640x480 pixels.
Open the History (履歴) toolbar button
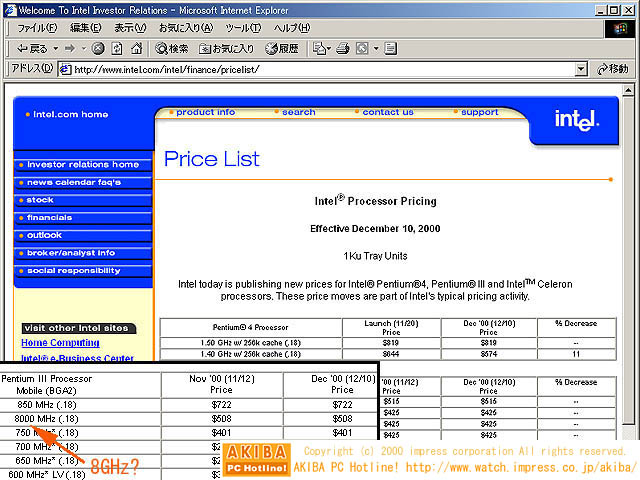[x=282, y=48]
